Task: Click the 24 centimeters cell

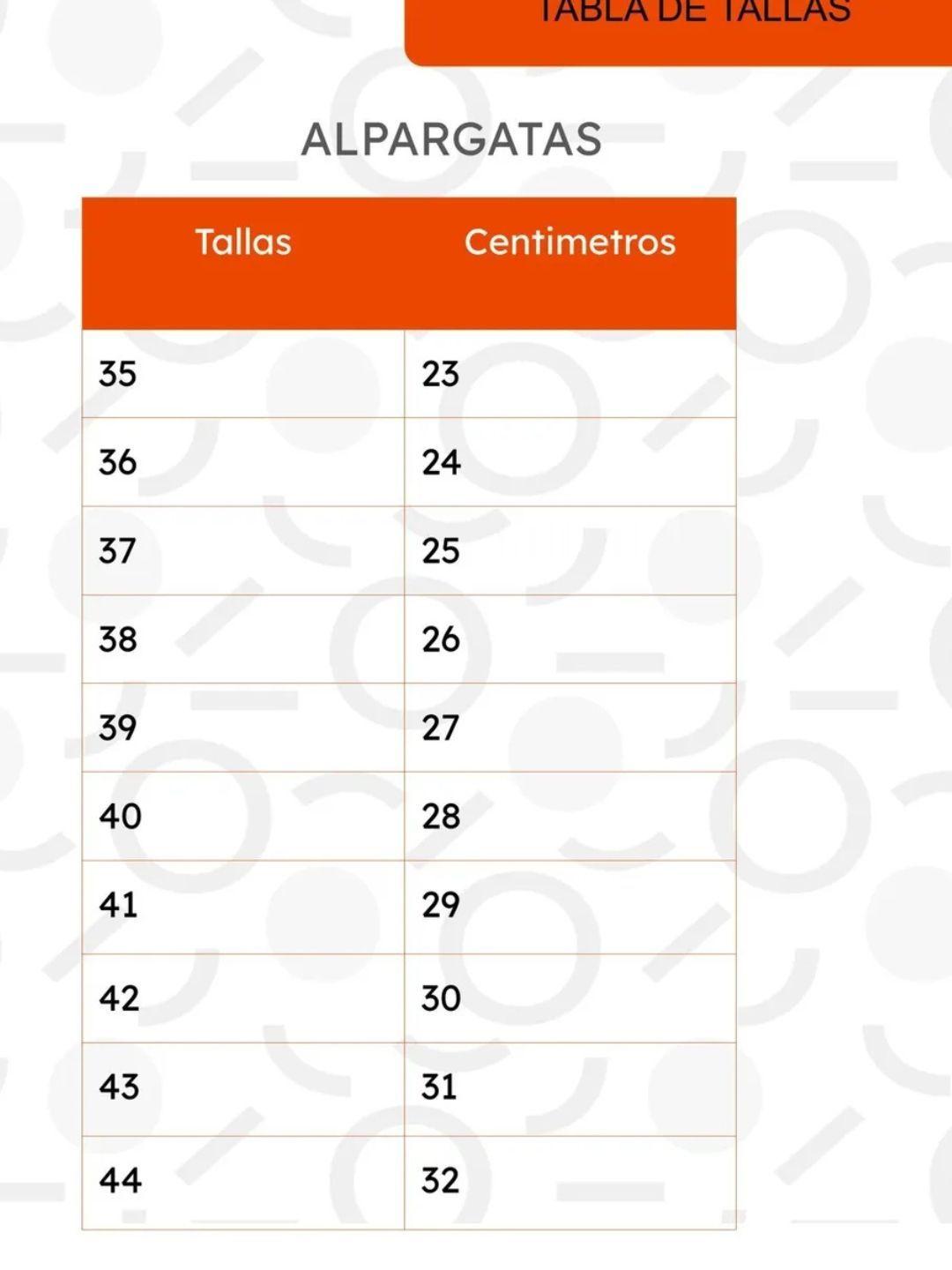Action: pyautogui.click(x=570, y=462)
